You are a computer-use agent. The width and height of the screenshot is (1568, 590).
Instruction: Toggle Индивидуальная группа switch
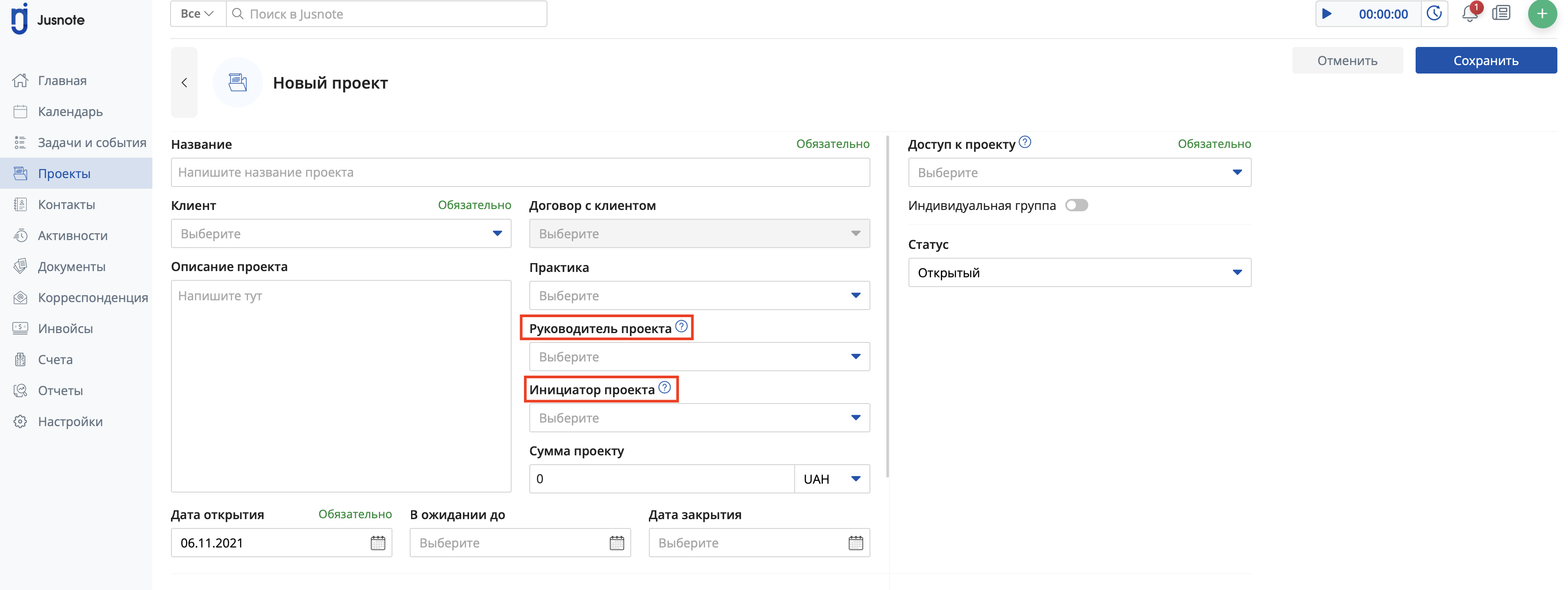click(1076, 205)
